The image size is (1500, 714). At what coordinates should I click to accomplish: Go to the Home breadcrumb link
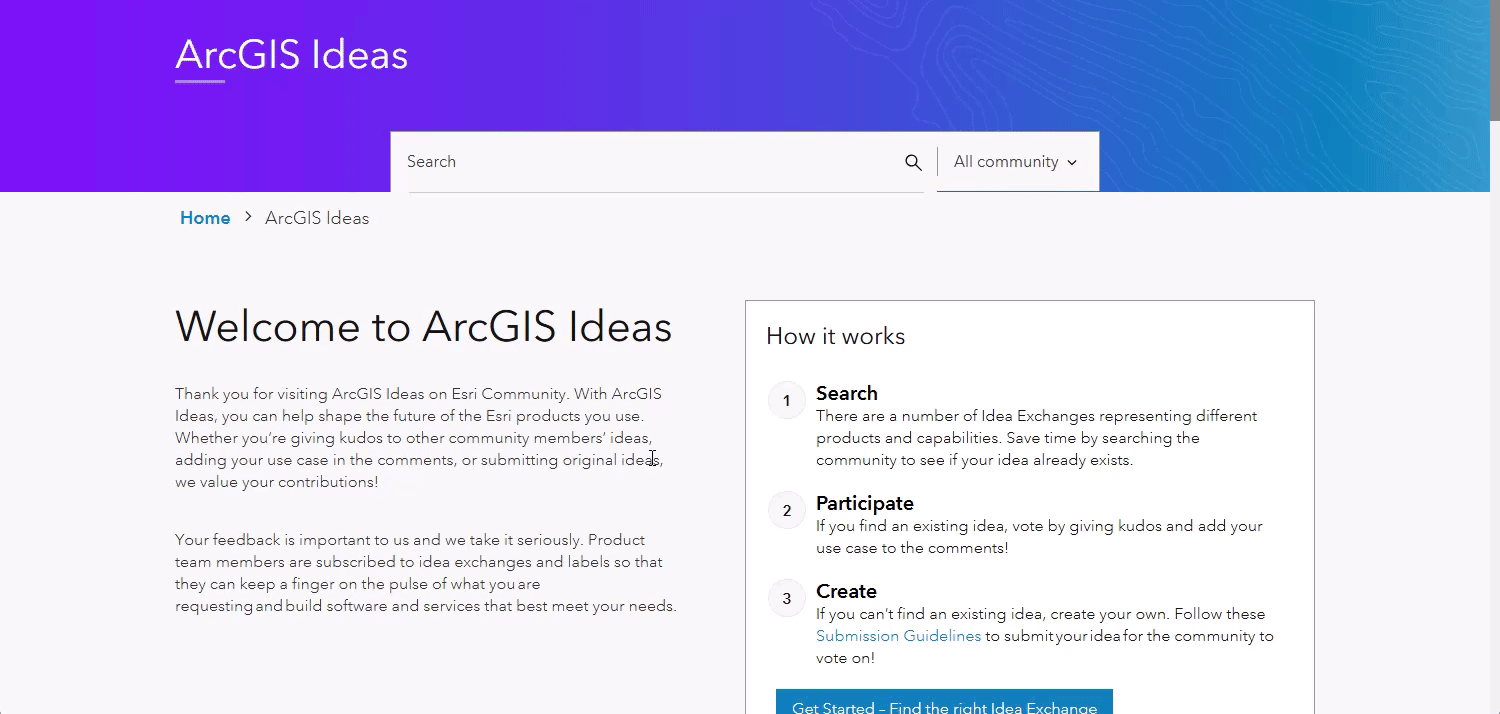tap(205, 218)
